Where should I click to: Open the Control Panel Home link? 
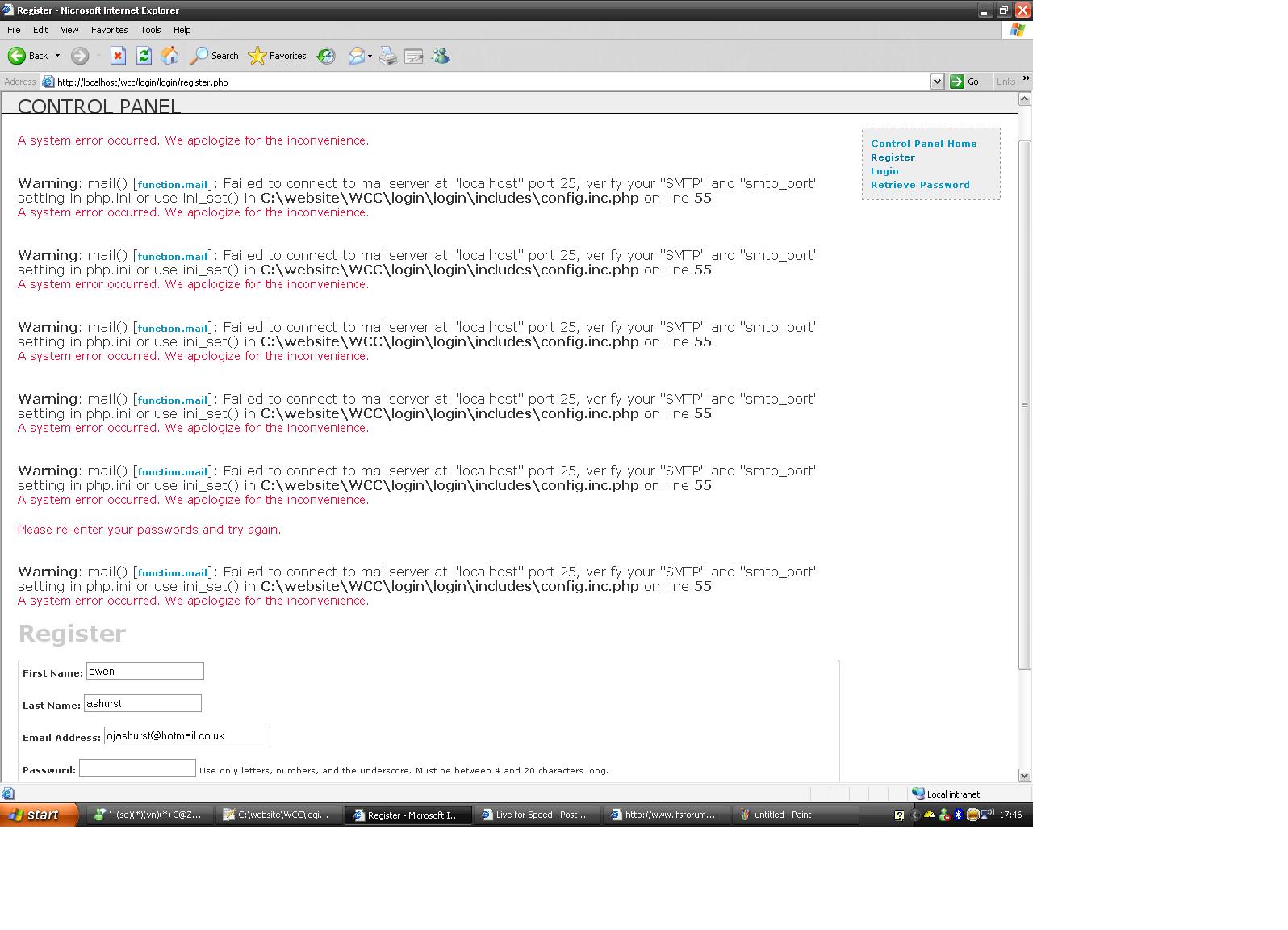[924, 144]
